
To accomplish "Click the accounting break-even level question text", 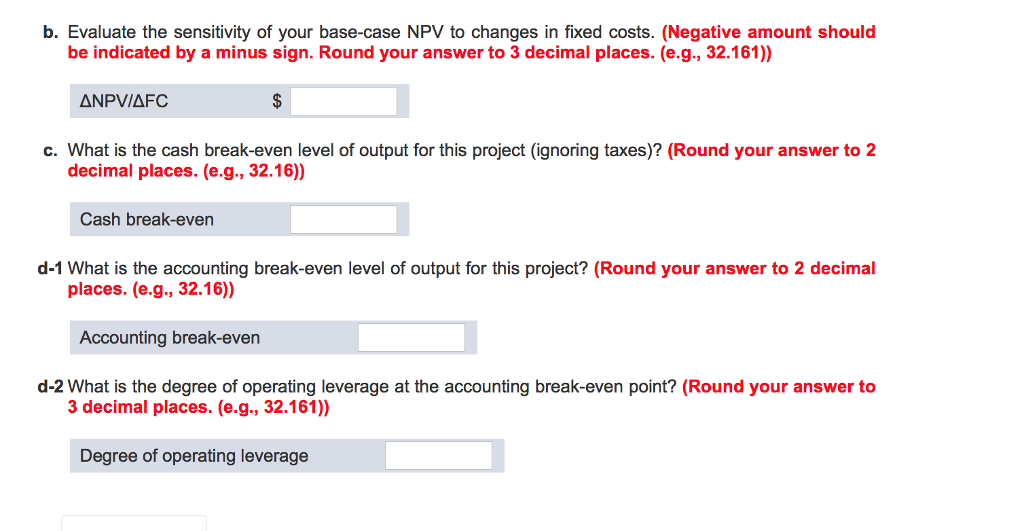I will (x=328, y=268).
